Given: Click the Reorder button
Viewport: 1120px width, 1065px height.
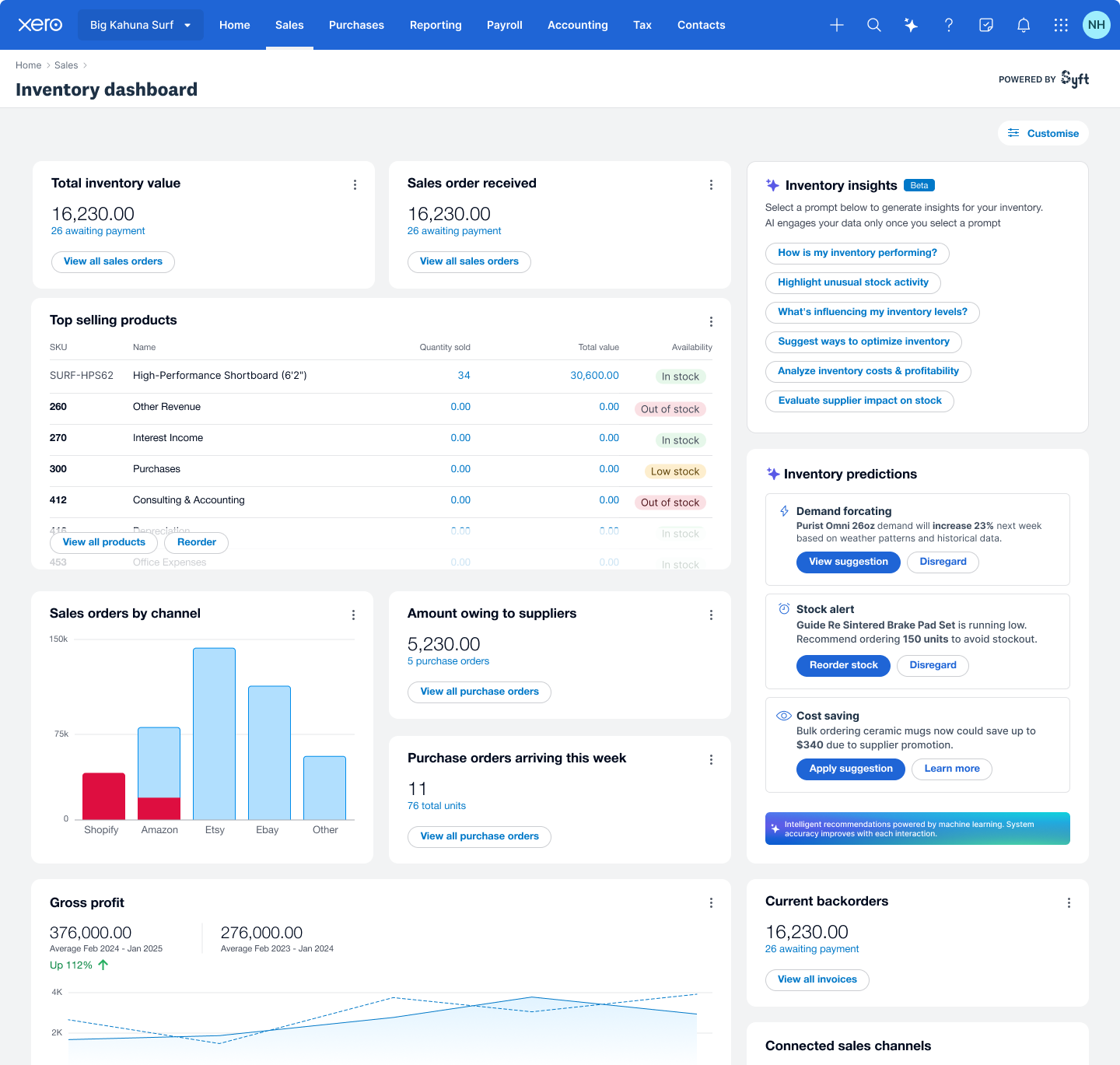Looking at the screenshot, I should (x=197, y=543).
